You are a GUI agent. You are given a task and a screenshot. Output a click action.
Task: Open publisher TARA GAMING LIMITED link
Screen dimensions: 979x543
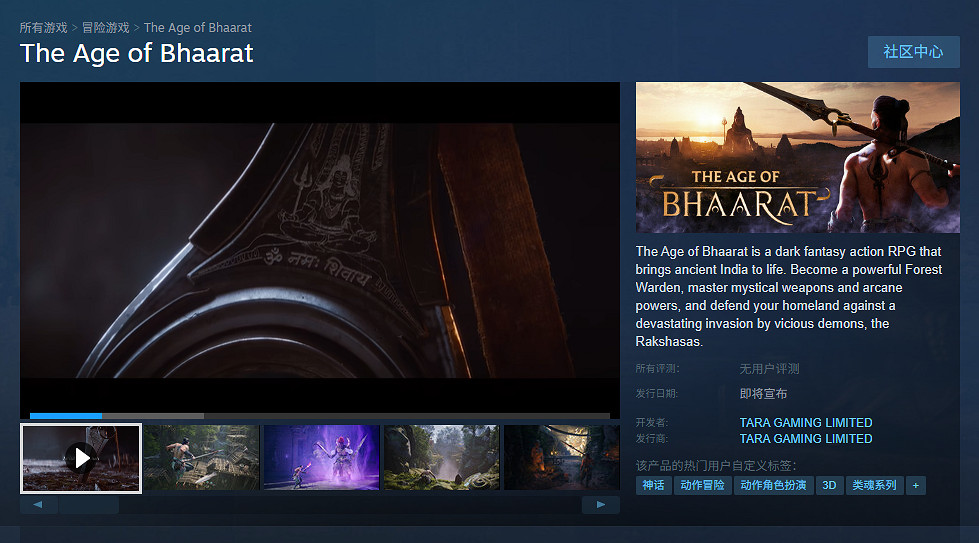pyautogui.click(x=806, y=439)
